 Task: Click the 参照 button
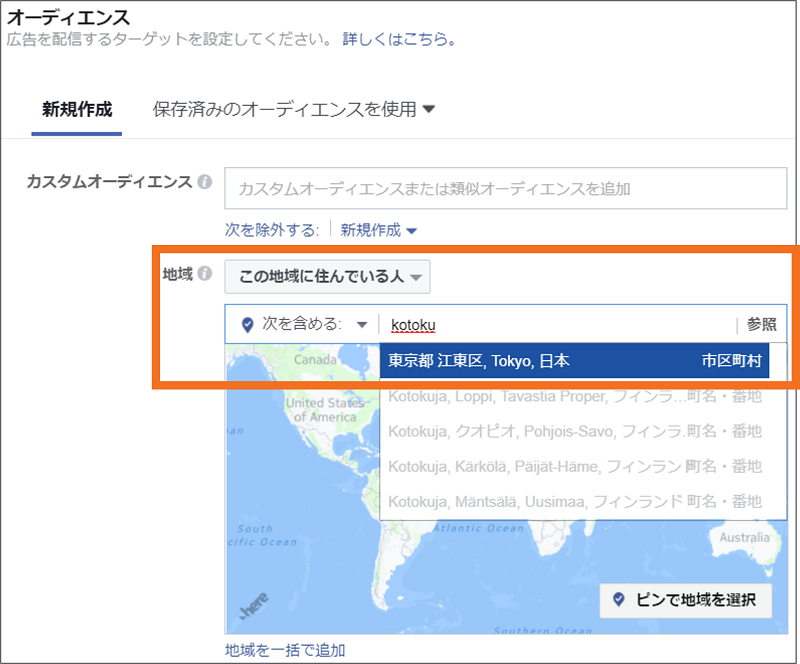(x=761, y=325)
